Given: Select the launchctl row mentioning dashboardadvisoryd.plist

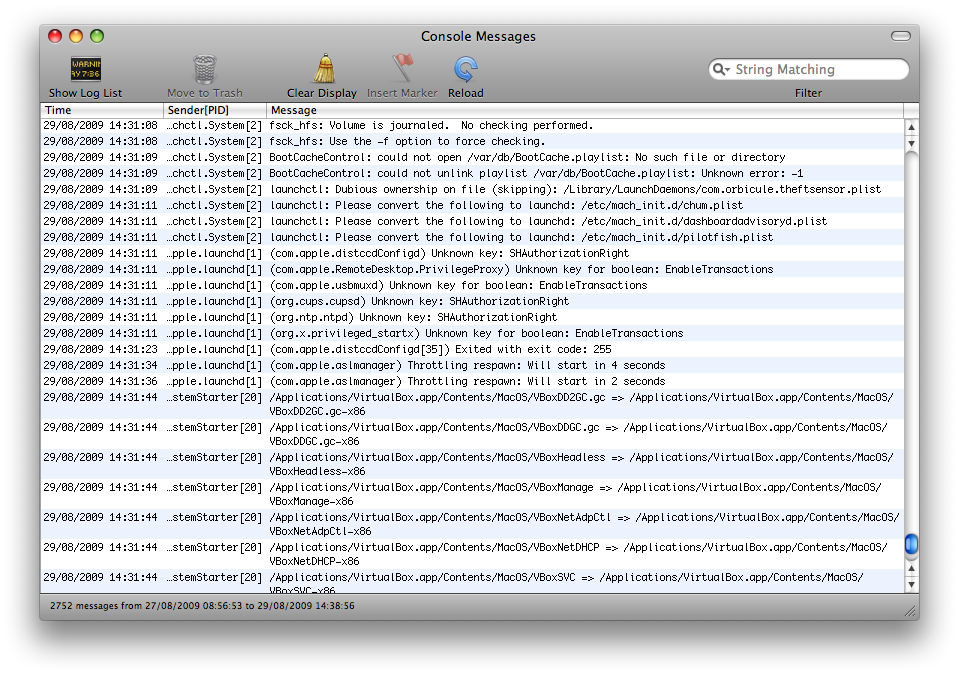Looking at the screenshot, I should tap(472, 221).
